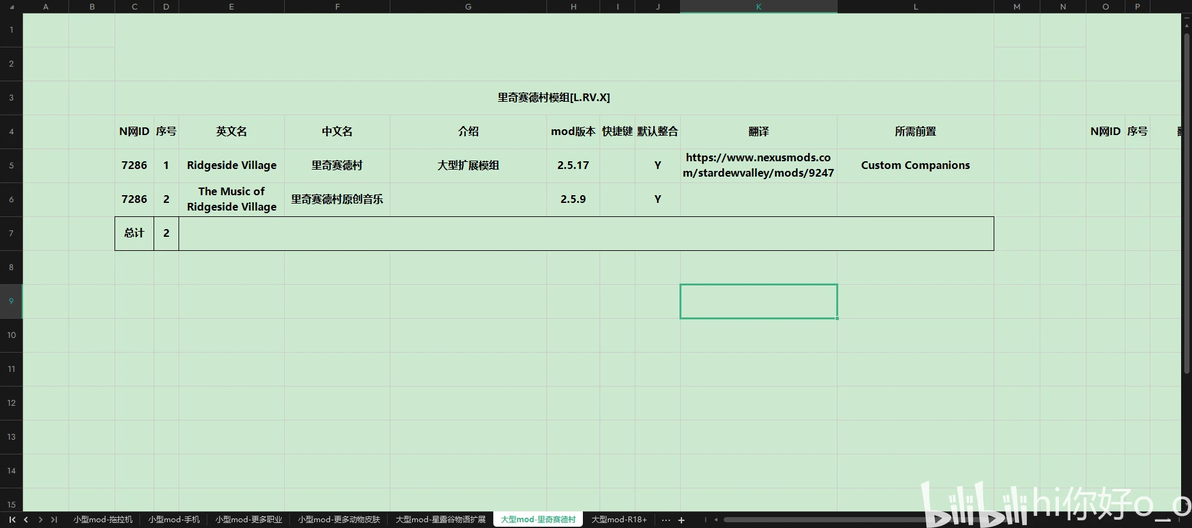Image resolution: width=1192 pixels, height=528 pixels.
Task: Select the 介绍 header cell
Action: [468, 131]
